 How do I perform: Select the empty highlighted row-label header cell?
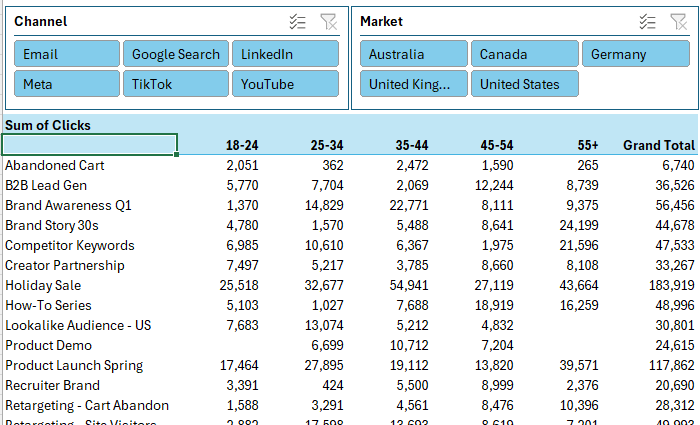pyautogui.click(x=90, y=145)
